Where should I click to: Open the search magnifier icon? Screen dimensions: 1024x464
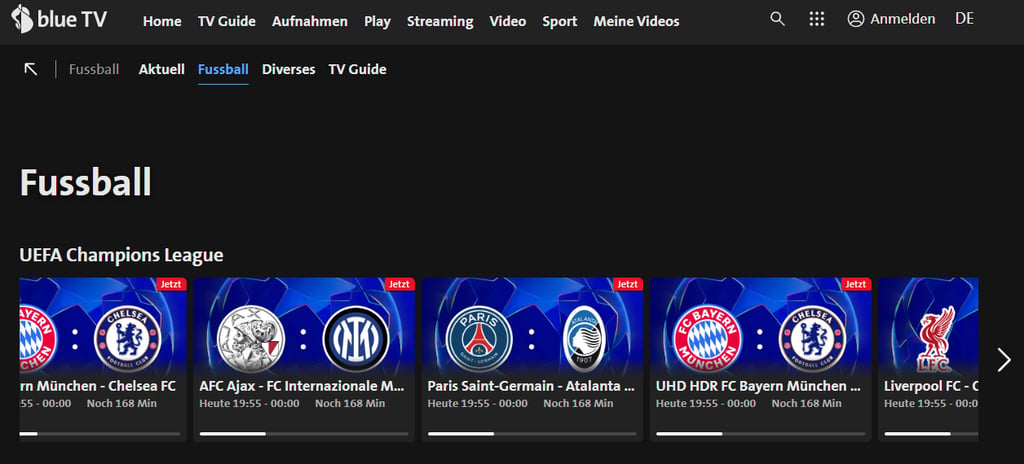click(x=777, y=19)
